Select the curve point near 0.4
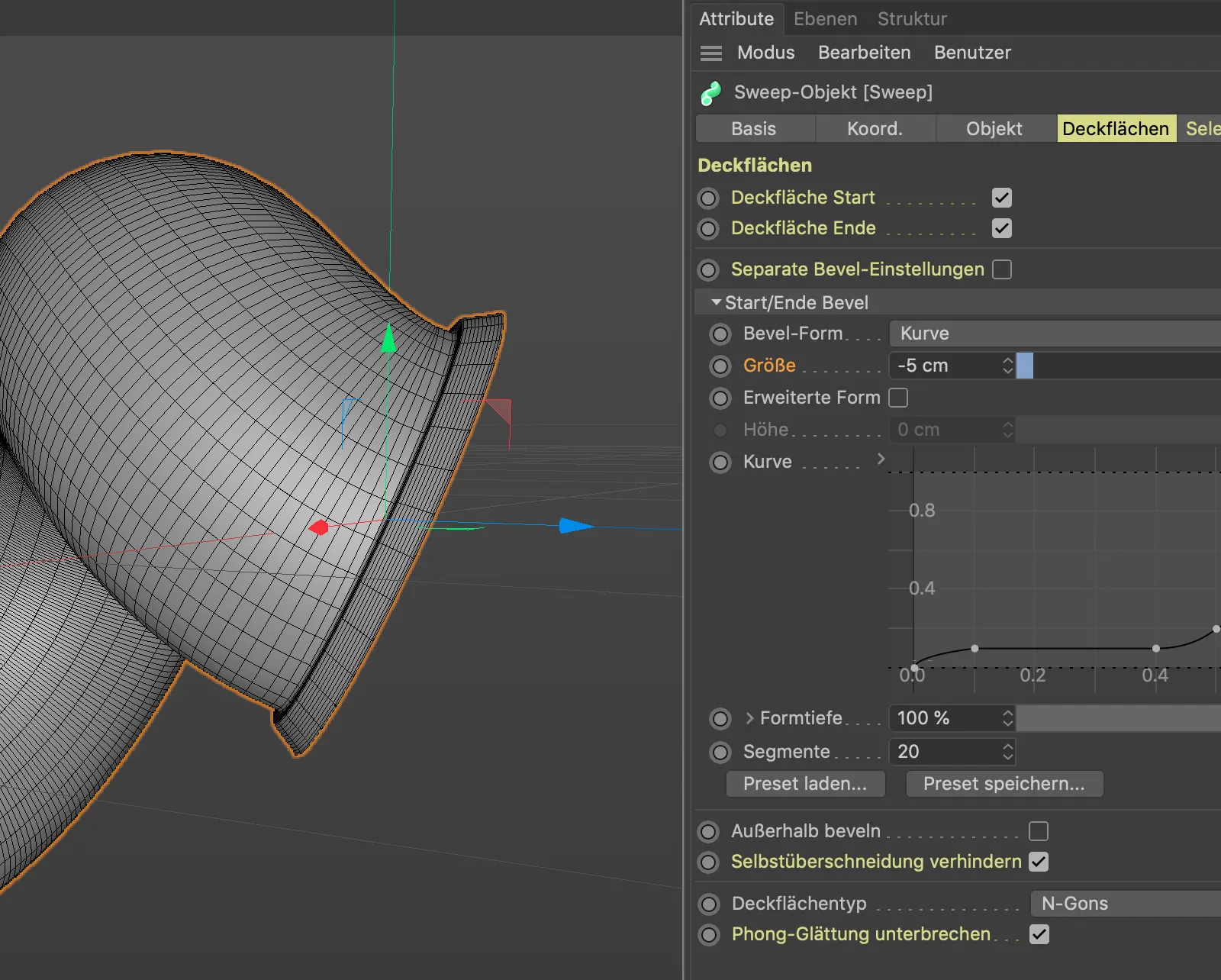 coord(1156,649)
